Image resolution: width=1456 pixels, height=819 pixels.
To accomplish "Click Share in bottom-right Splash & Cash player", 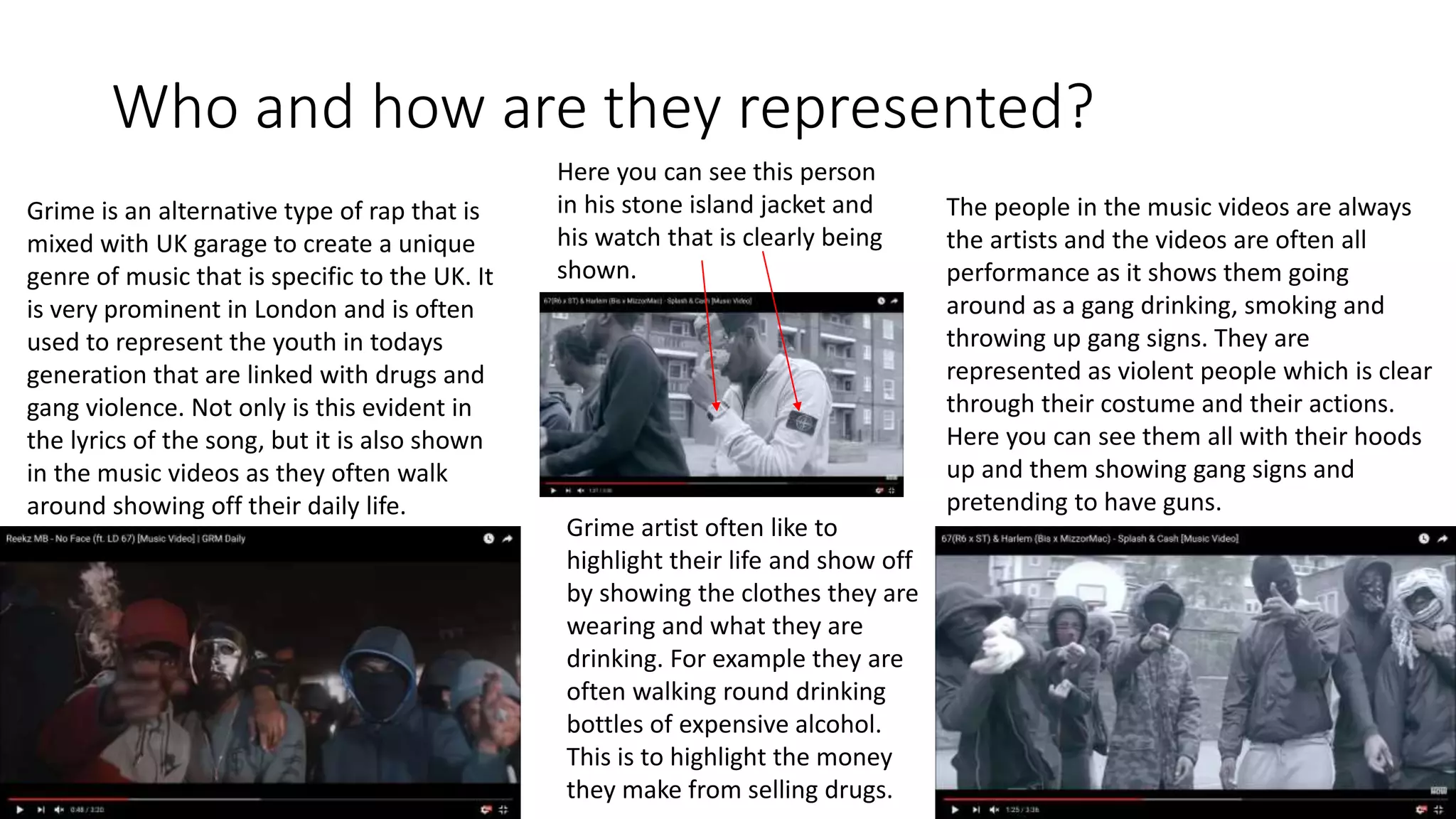I will pyautogui.click(x=1442, y=539).
